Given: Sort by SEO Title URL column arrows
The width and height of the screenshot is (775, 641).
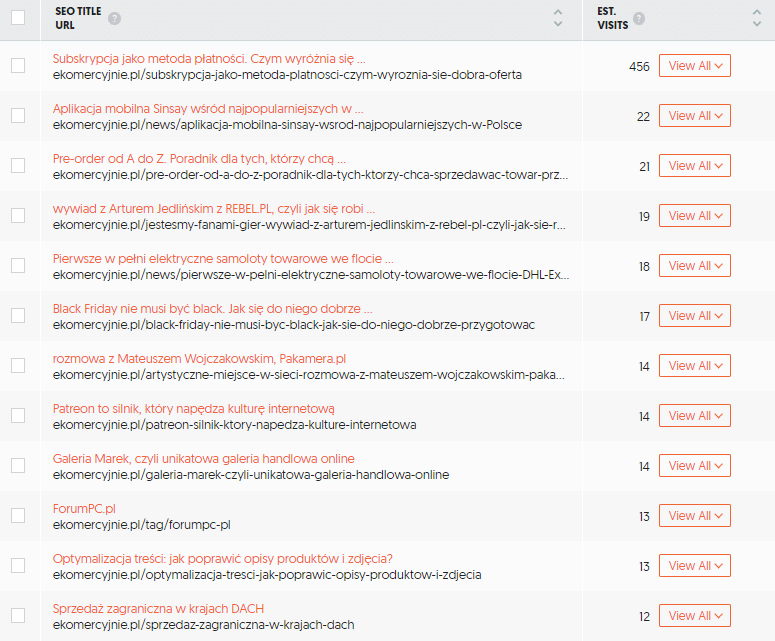Looking at the screenshot, I should tap(558, 18).
